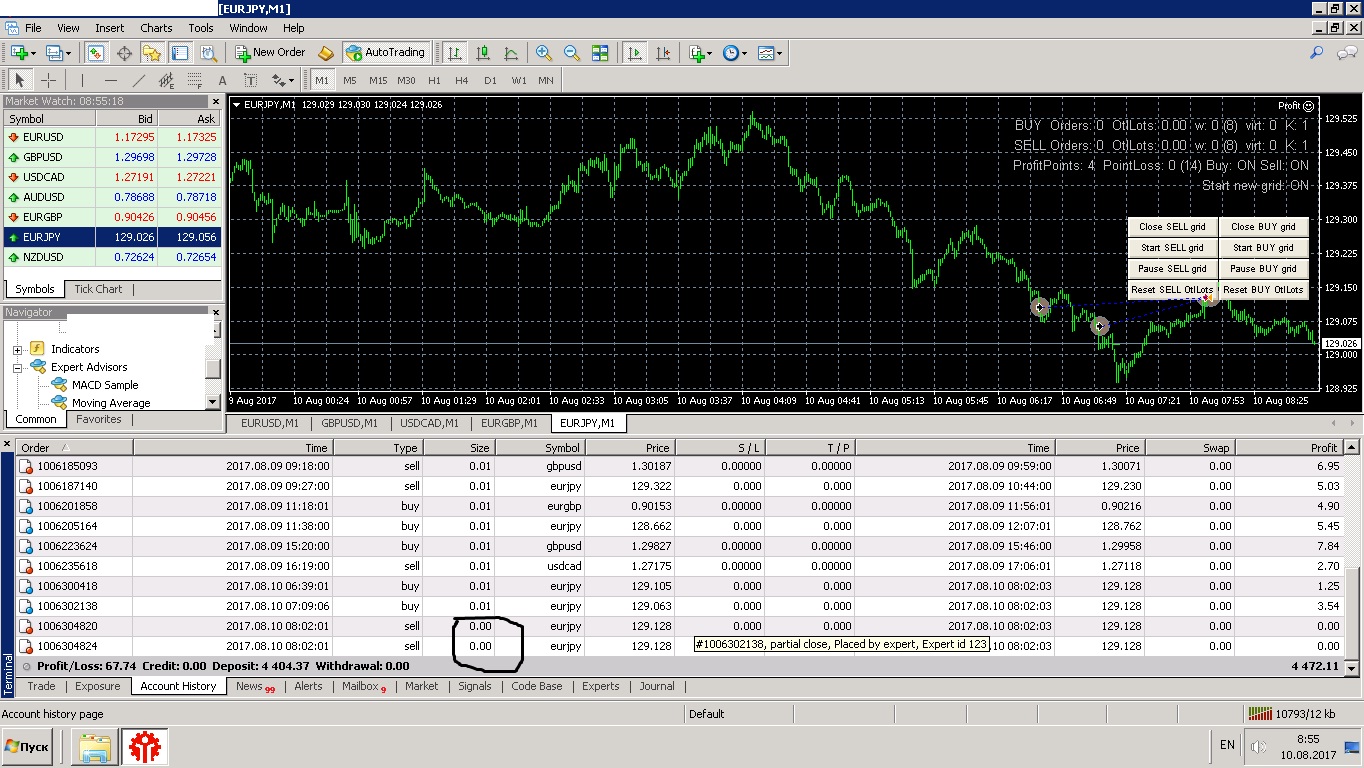Click the Pause SELL grid button
Viewport: 1364px width, 768px height.
(1172, 269)
